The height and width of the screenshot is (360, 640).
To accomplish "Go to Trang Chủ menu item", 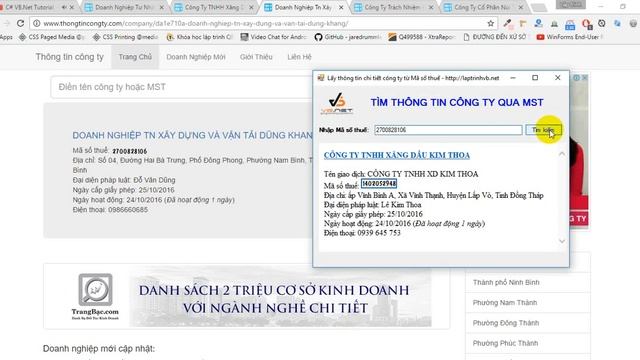I will pyautogui.click(x=135, y=57).
